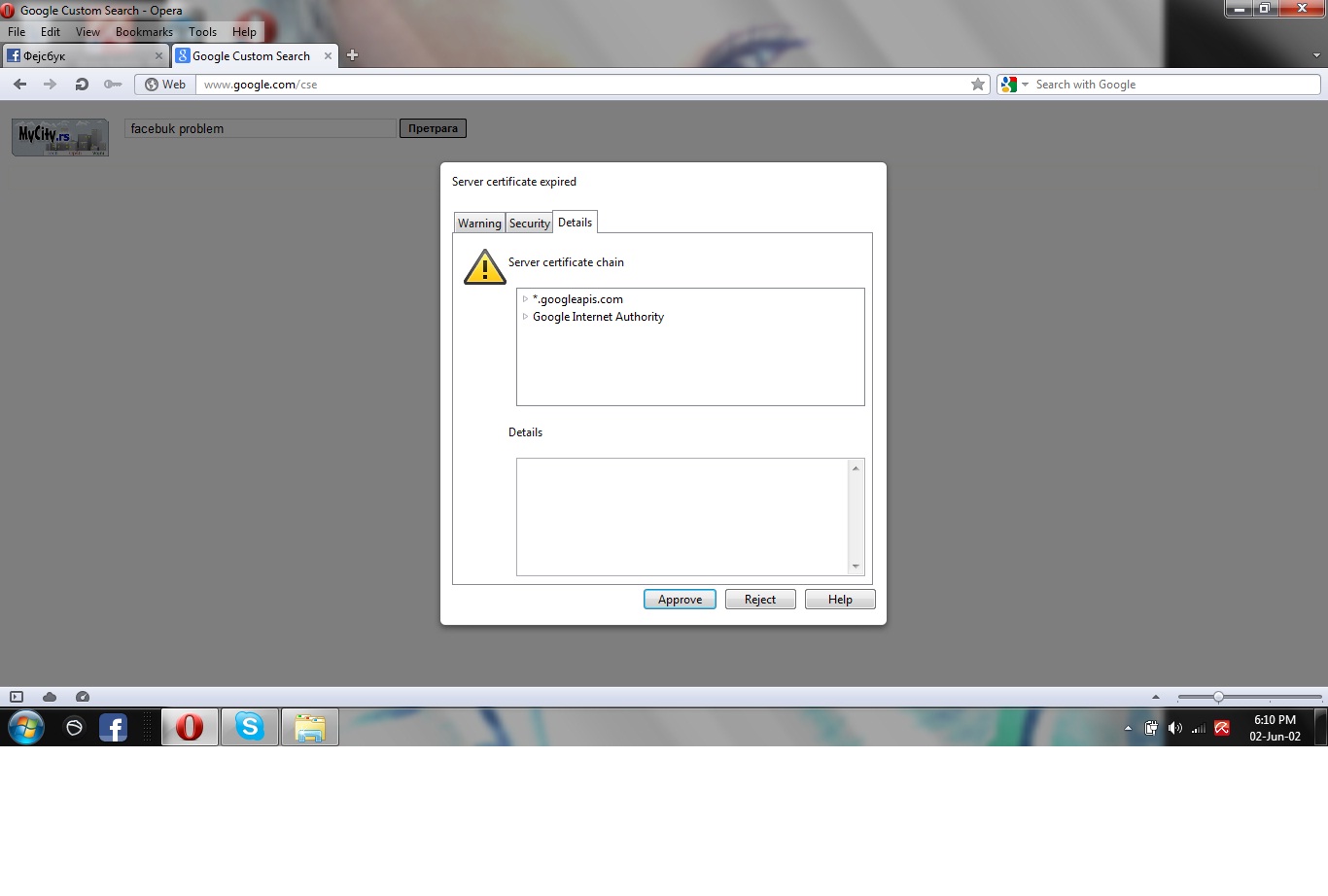Expand the *.googleapis.com certificate
The width and height of the screenshot is (1328, 896).
click(525, 299)
